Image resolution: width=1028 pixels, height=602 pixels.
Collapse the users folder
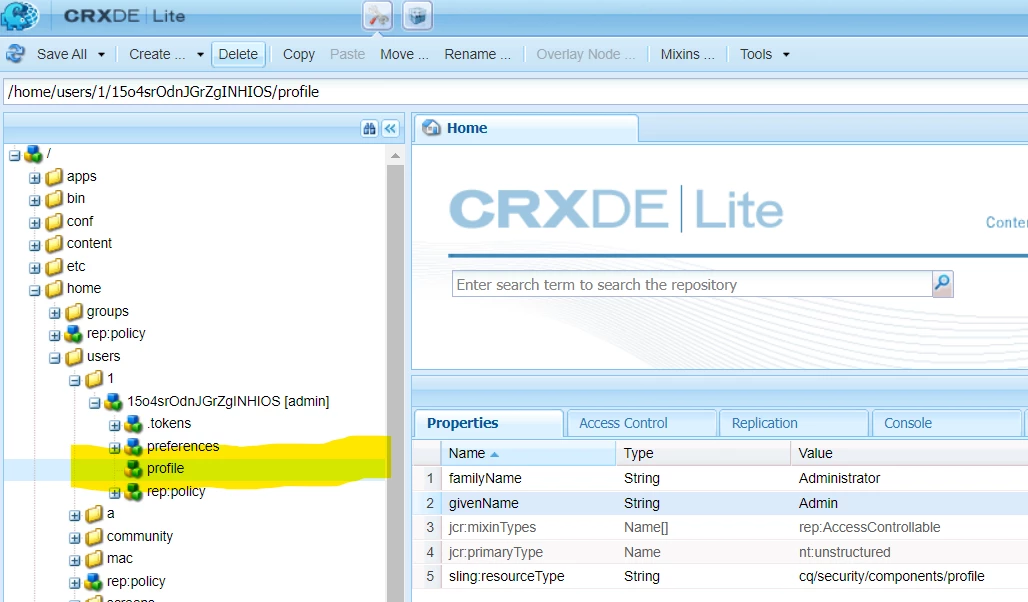(x=54, y=357)
